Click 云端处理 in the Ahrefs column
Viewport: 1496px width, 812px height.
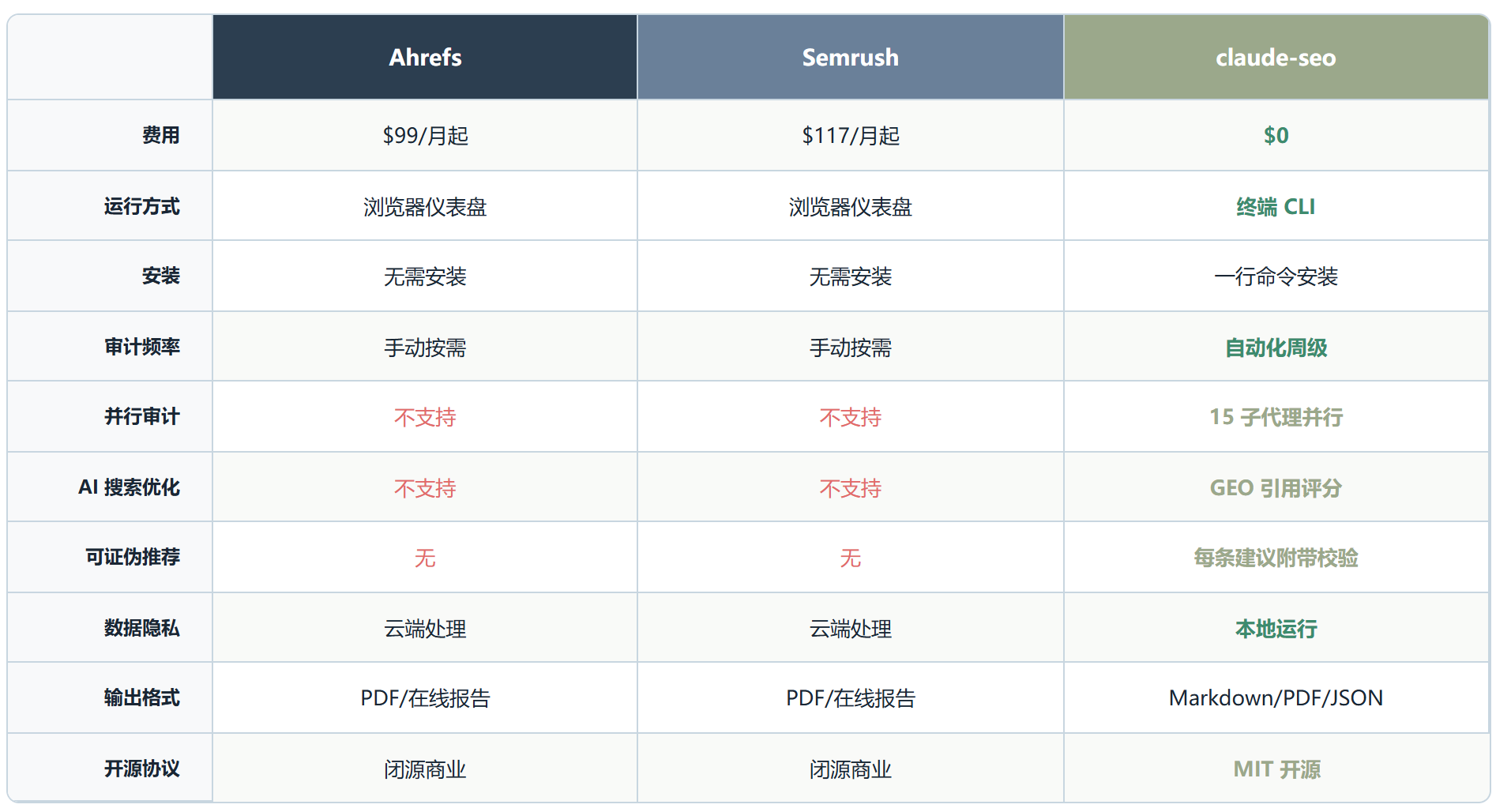point(425,629)
